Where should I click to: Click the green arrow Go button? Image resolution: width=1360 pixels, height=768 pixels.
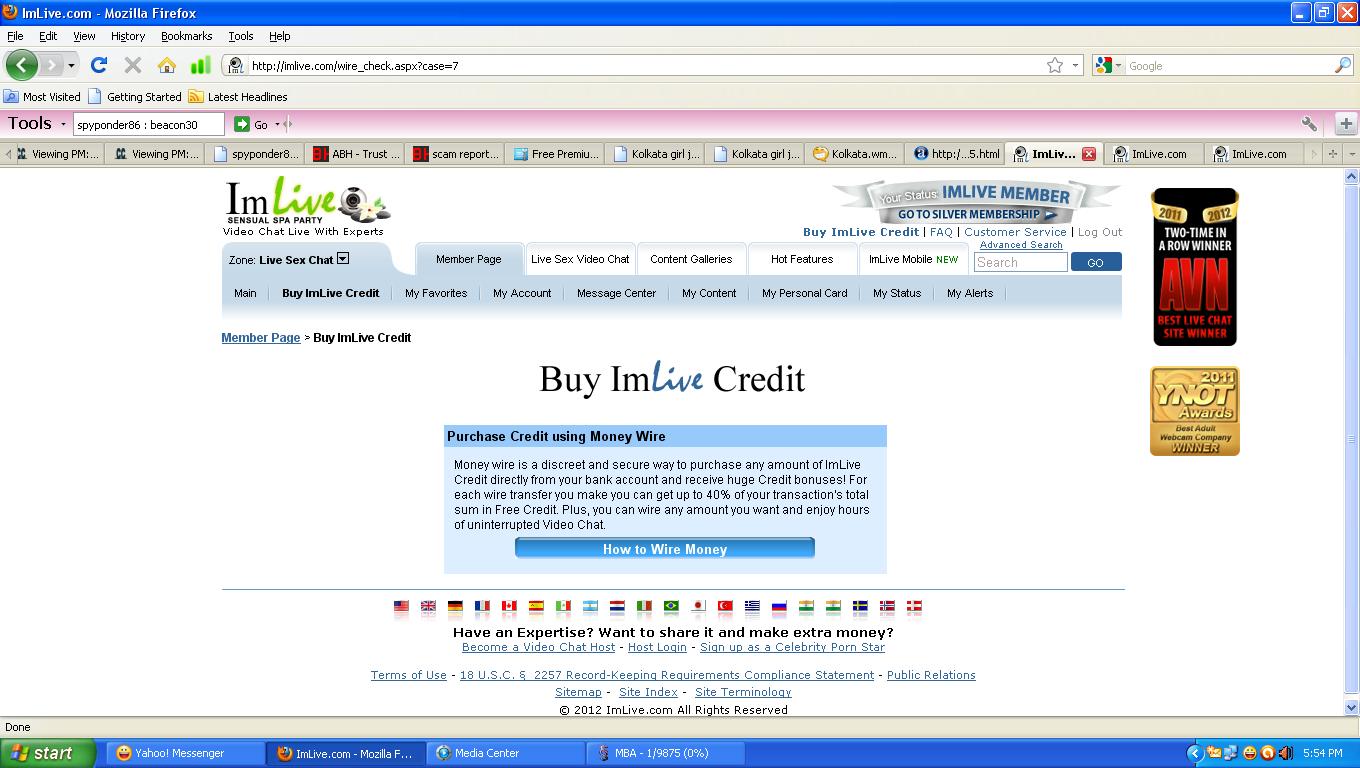click(242, 124)
